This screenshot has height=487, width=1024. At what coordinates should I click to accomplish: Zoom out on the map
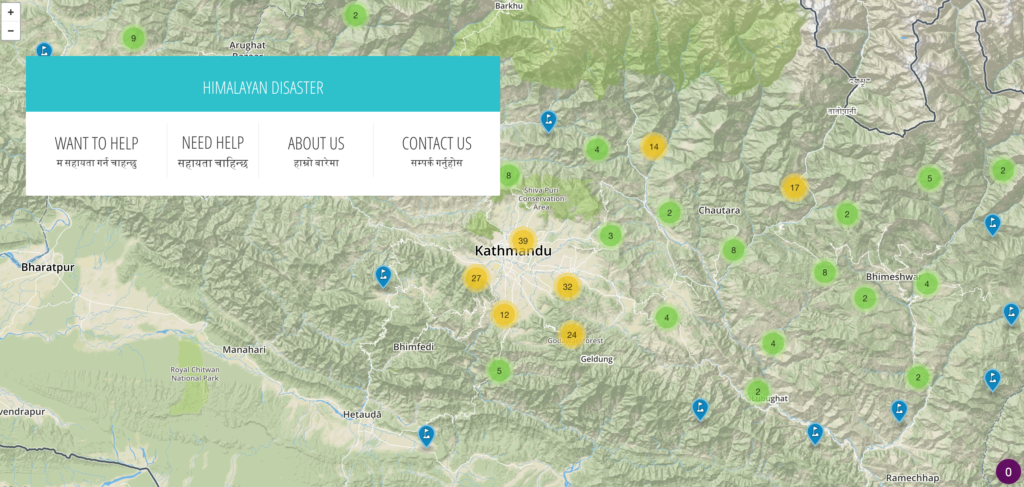tap(11, 31)
